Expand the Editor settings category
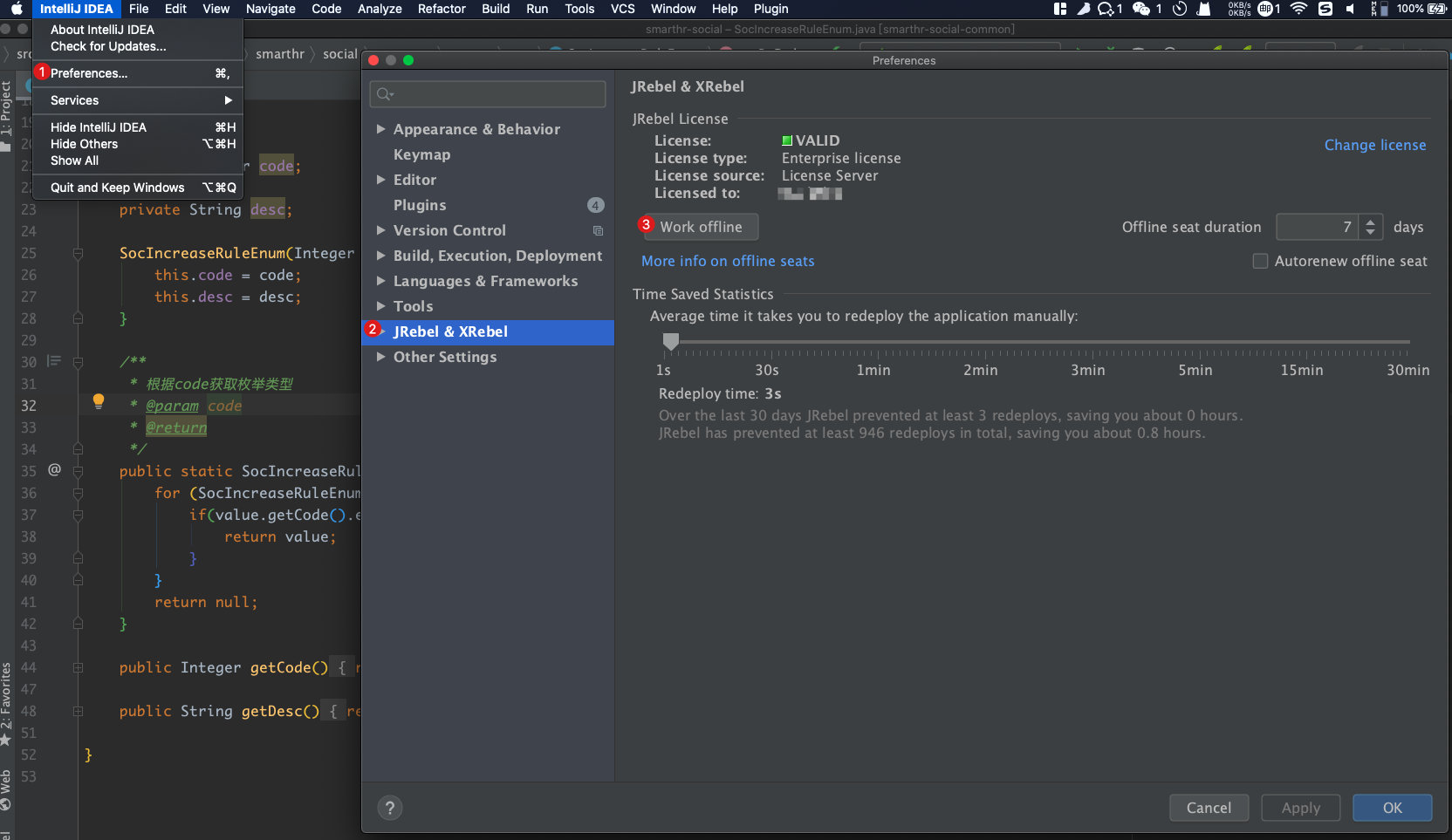 380,180
